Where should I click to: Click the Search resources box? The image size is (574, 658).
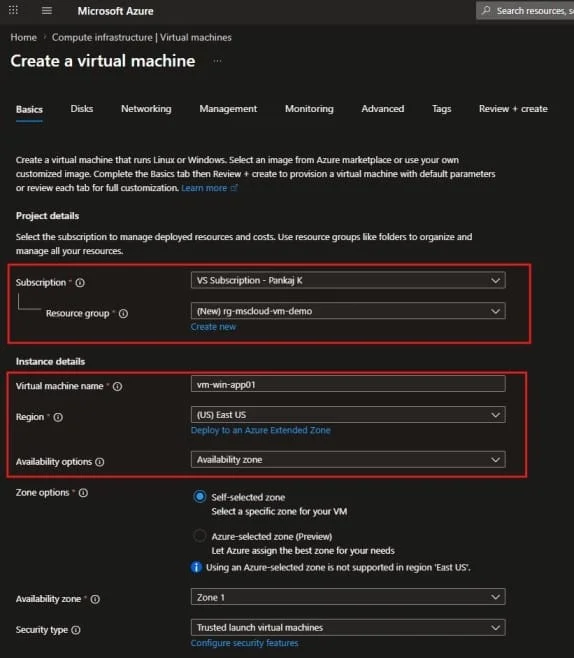525,10
